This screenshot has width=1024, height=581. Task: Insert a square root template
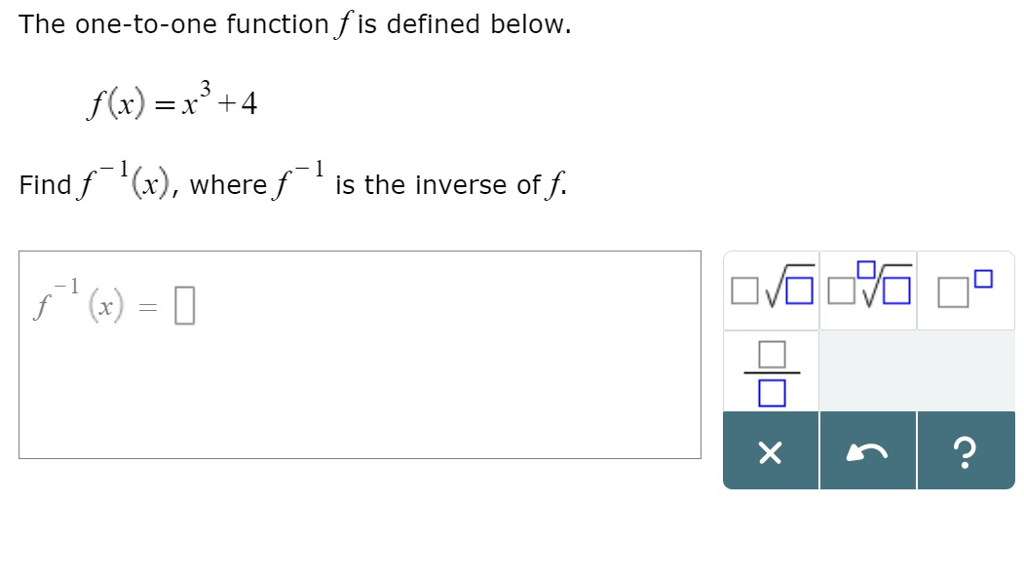coord(770,290)
